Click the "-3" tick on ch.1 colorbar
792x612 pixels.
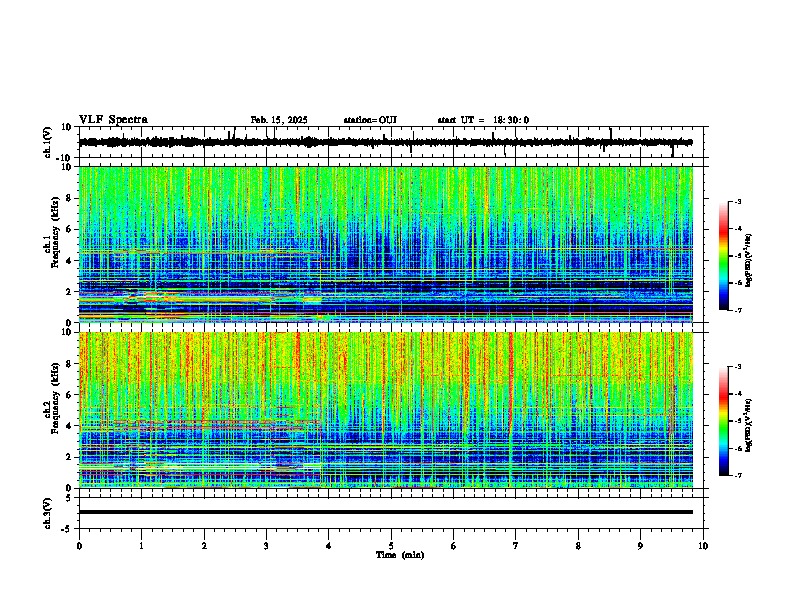pos(737,201)
